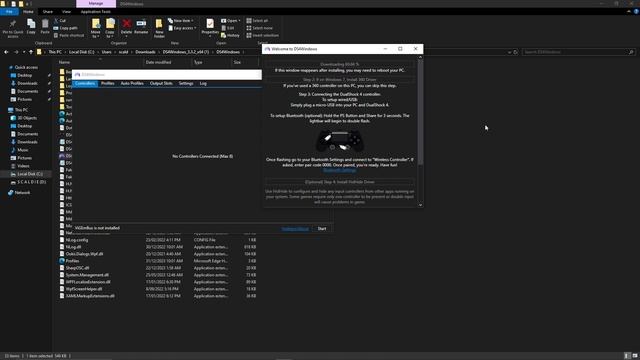The image size is (640, 360).
Task: Switch to the View ribbon tab
Action: pos(67,12)
